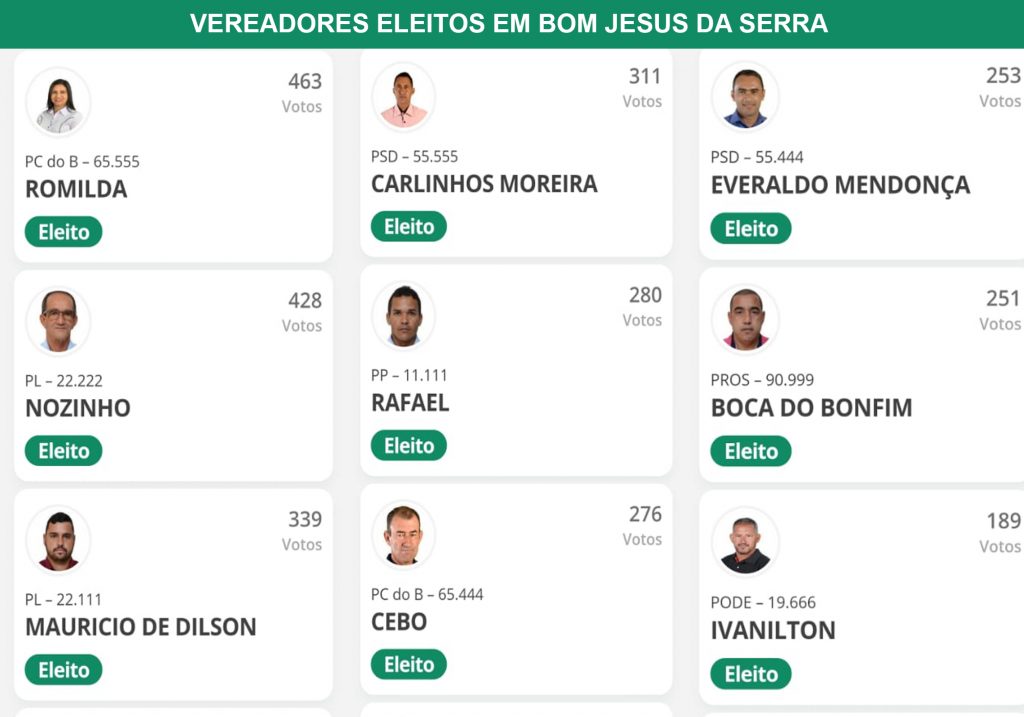The height and width of the screenshot is (717, 1024).
Task: Click Romilda's candidate photo
Action: click(58, 103)
